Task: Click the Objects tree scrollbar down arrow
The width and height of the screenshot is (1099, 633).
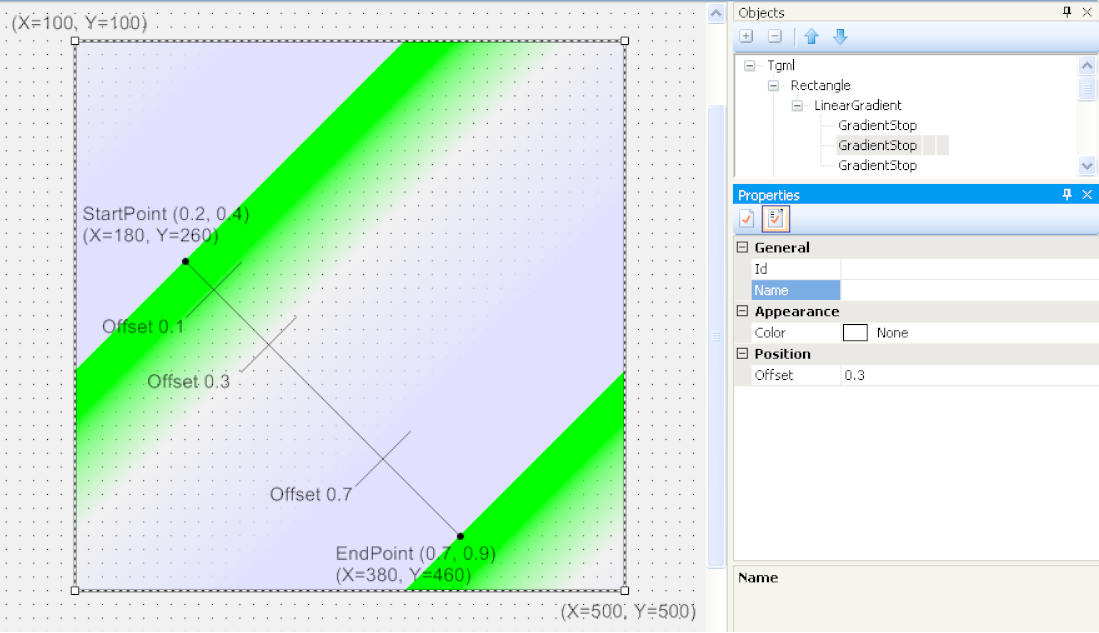Action: 1087,165
